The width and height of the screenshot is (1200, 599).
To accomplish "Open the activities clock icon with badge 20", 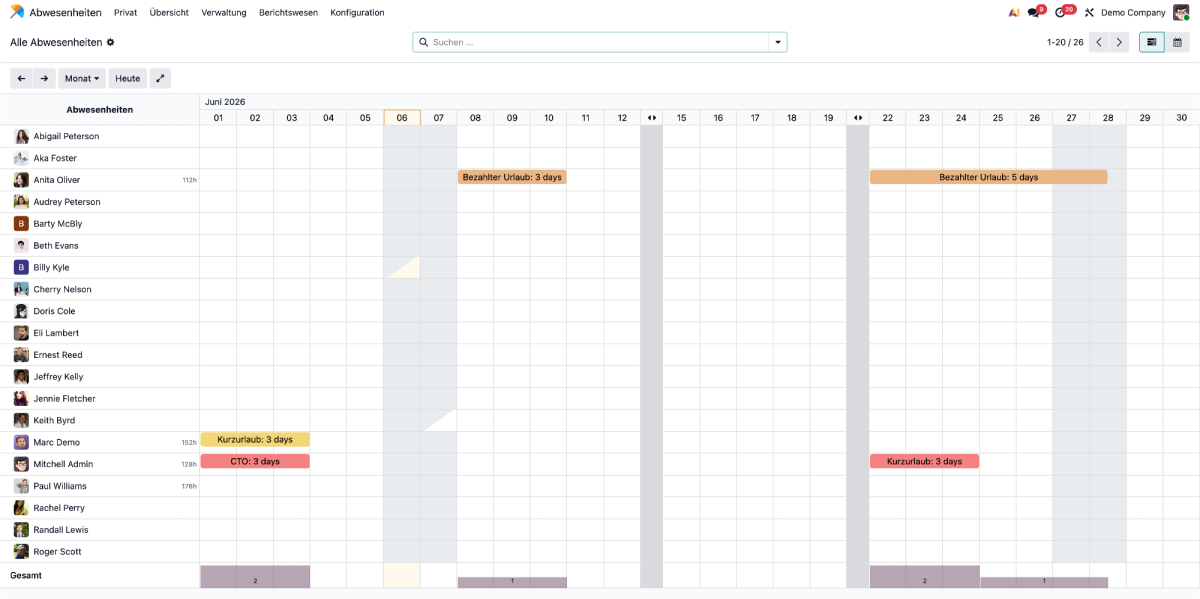I will coord(1062,13).
